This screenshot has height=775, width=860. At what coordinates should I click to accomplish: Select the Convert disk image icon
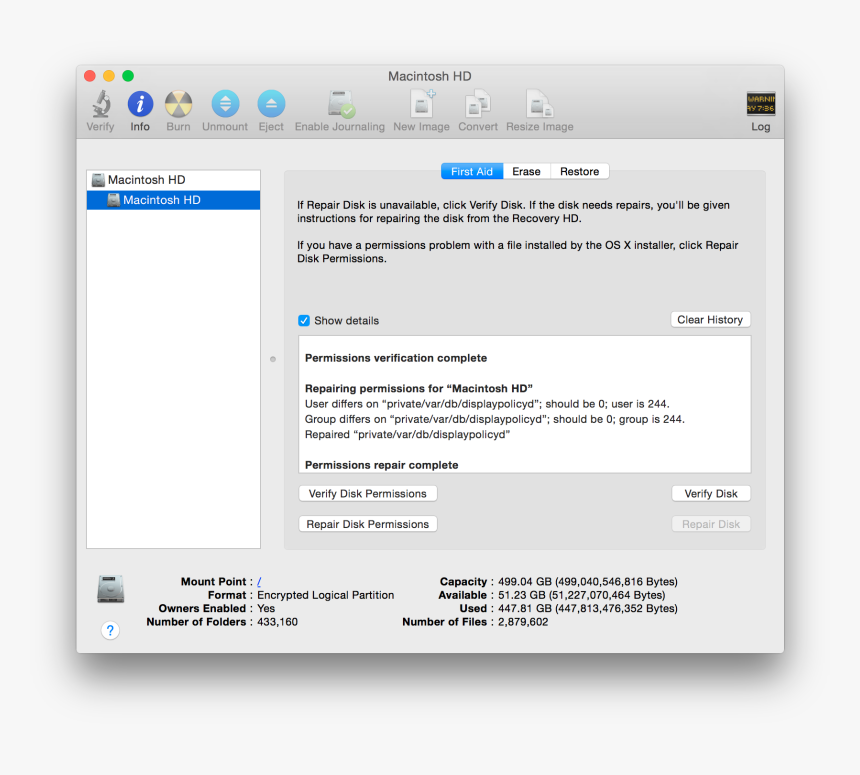pos(477,105)
